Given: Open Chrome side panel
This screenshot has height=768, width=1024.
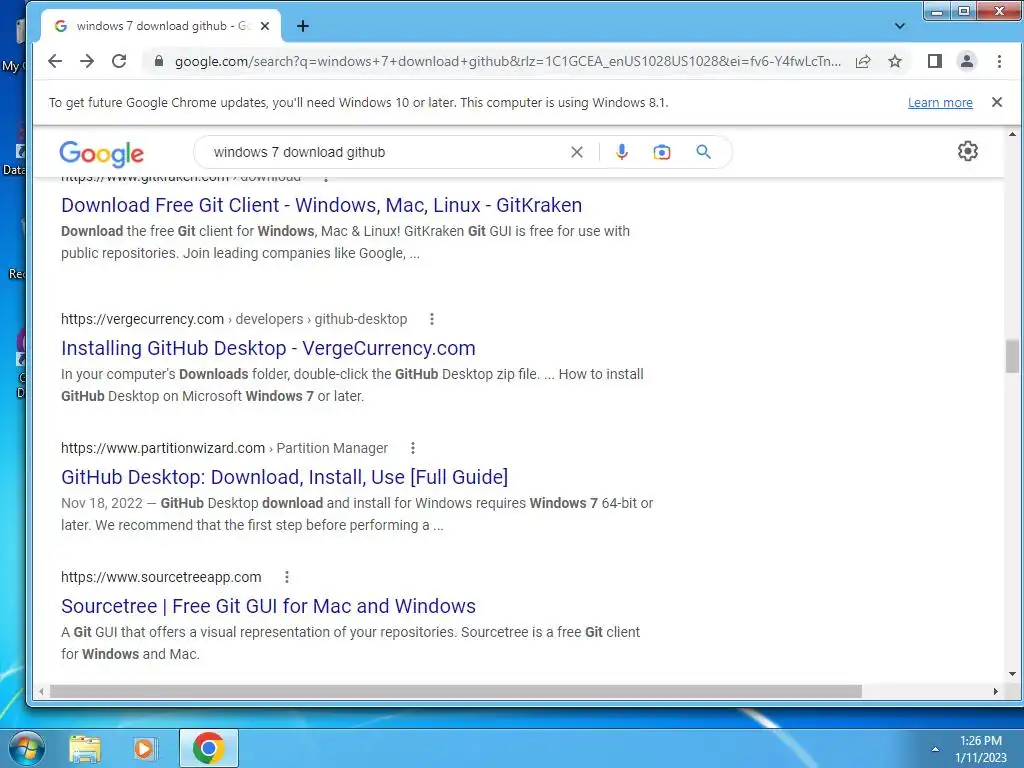Looking at the screenshot, I should (x=935, y=61).
